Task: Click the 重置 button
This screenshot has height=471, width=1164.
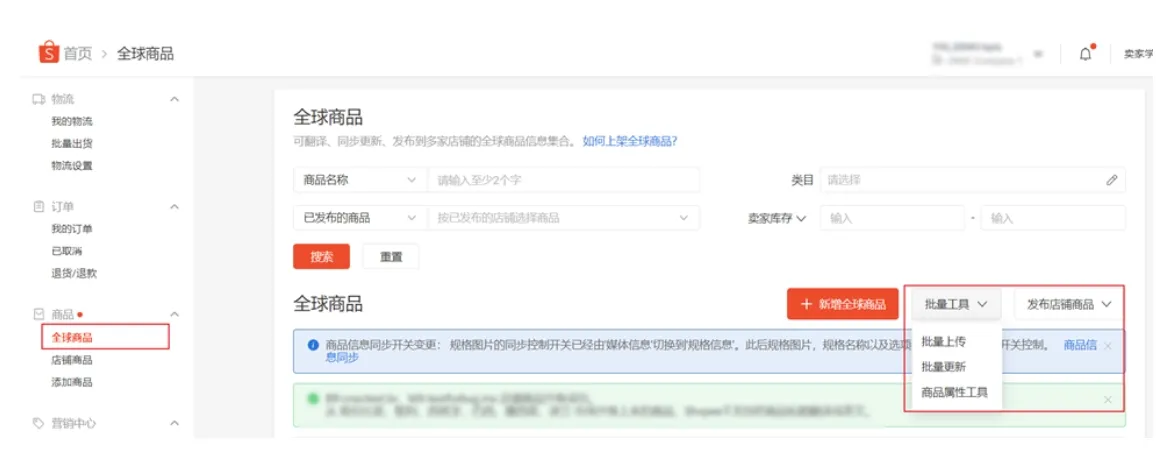Action: [391, 256]
